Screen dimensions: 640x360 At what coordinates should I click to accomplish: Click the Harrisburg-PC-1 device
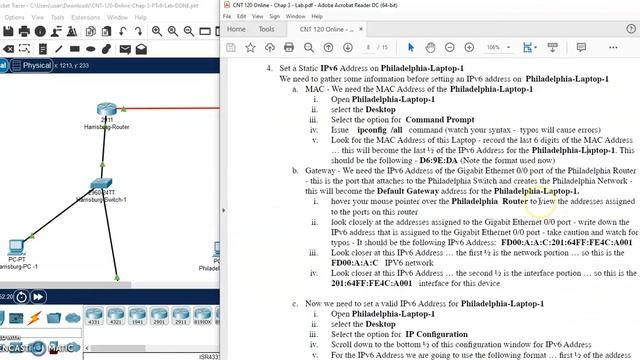click(x=16, y=247)
